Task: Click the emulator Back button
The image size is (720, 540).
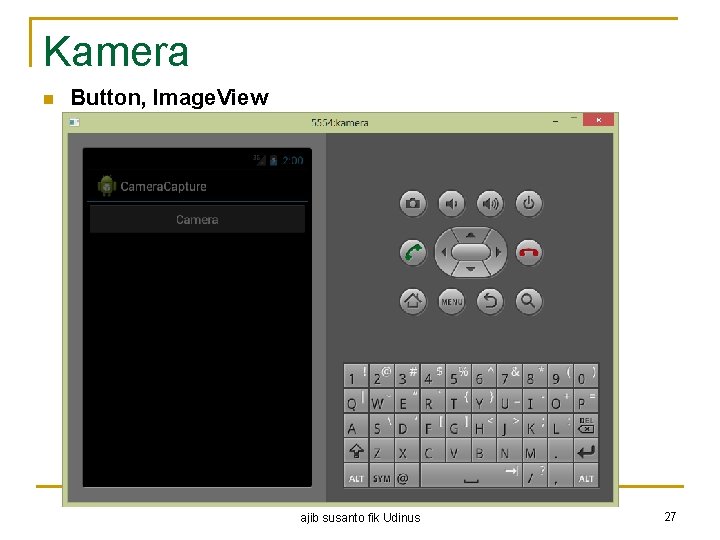Action: (x=490, y=302)
